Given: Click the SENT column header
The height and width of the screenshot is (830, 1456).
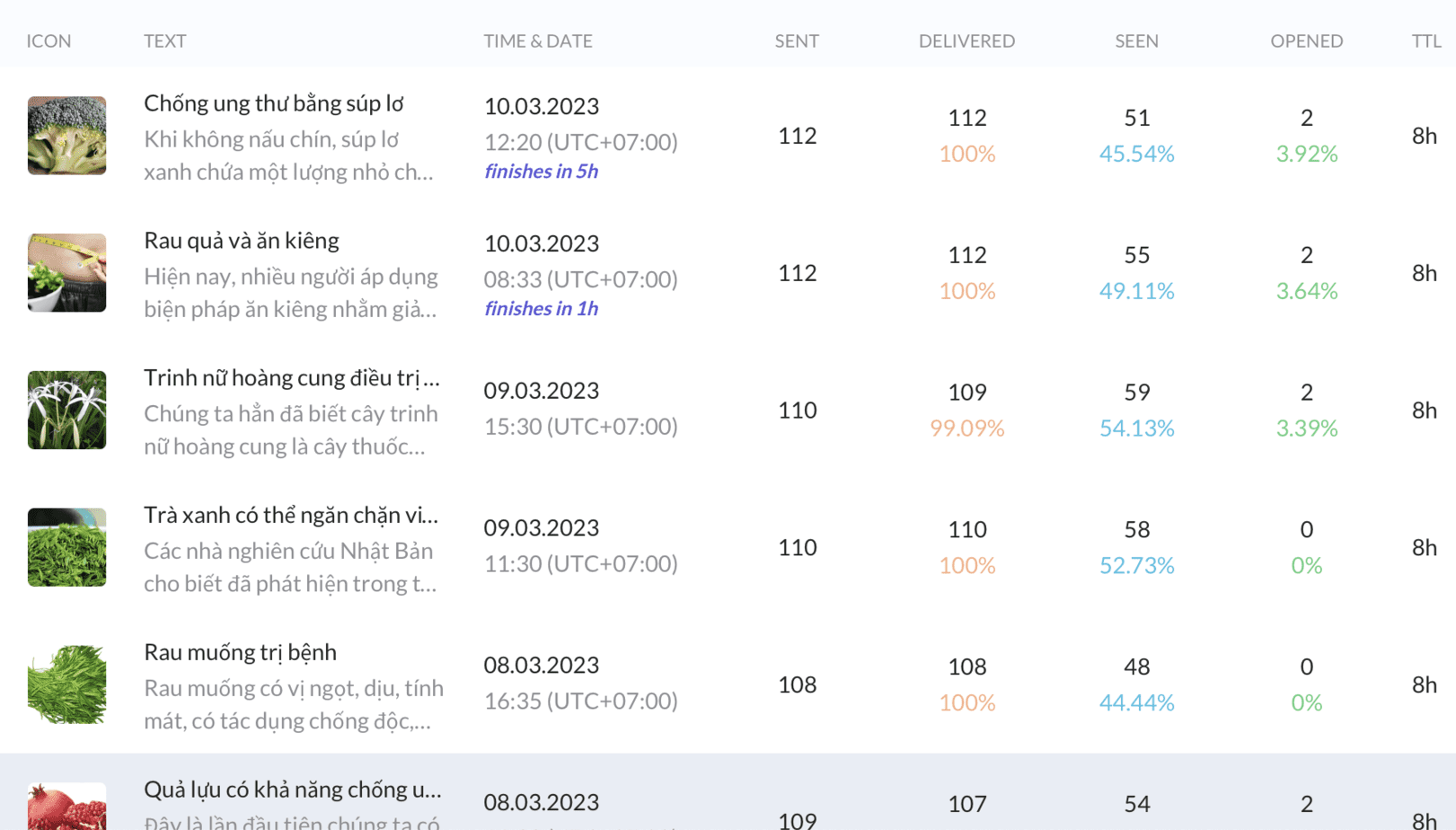Looking at the screenshot, I should pos(796,41).
